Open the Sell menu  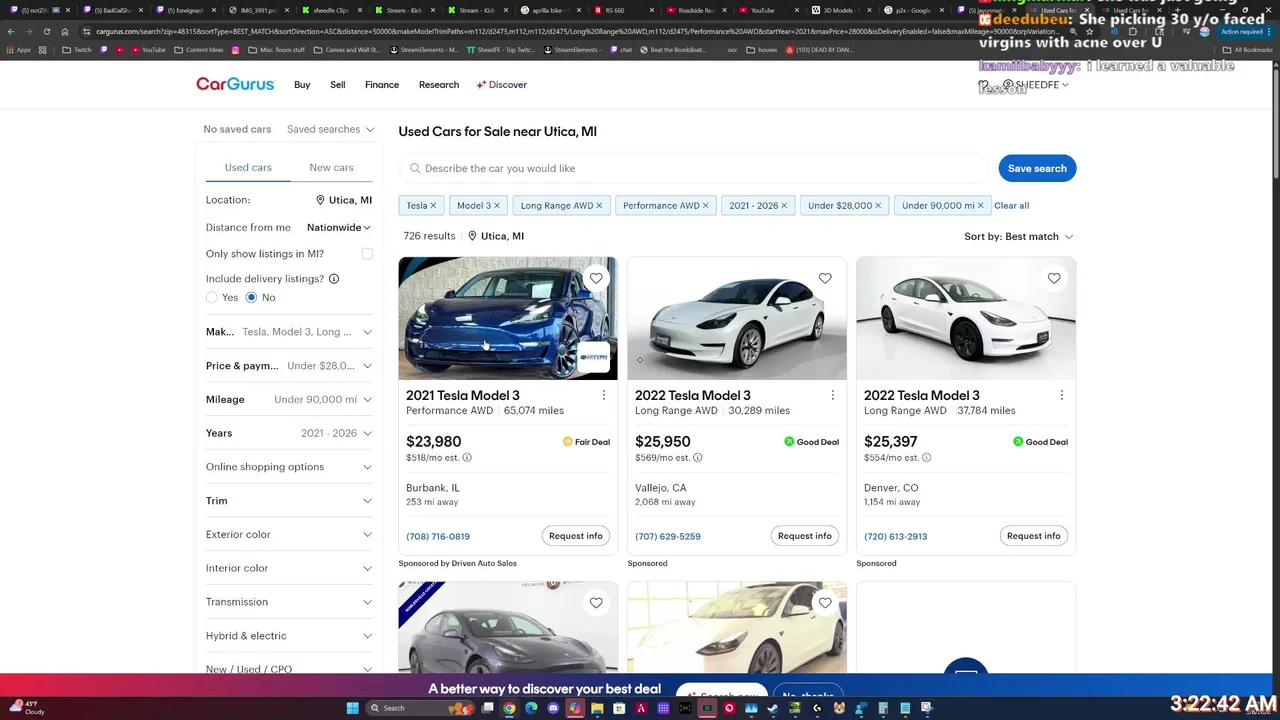click(338, 85)
